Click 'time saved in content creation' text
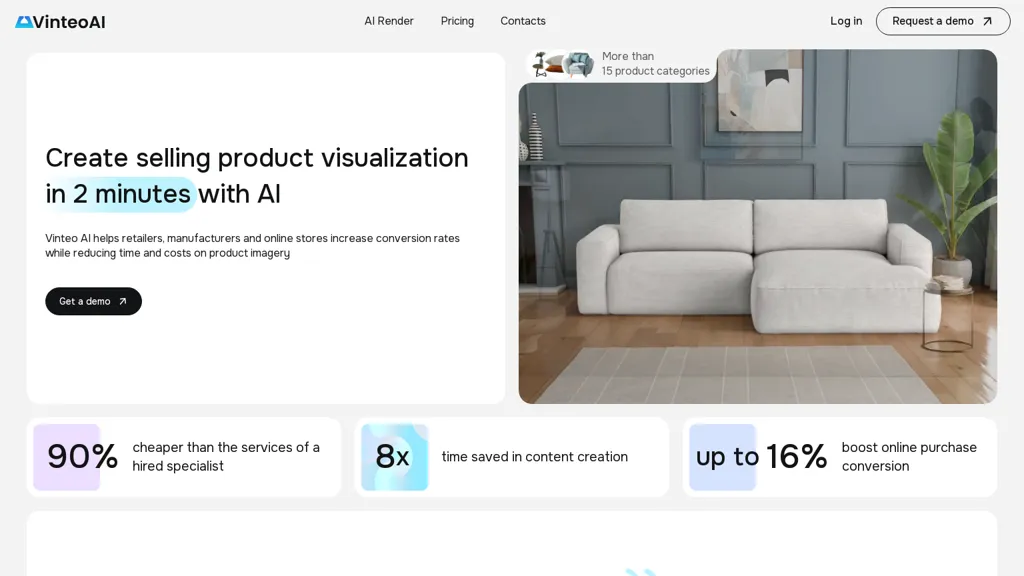The image size is (1024, 576). click(x=534, y=456)
